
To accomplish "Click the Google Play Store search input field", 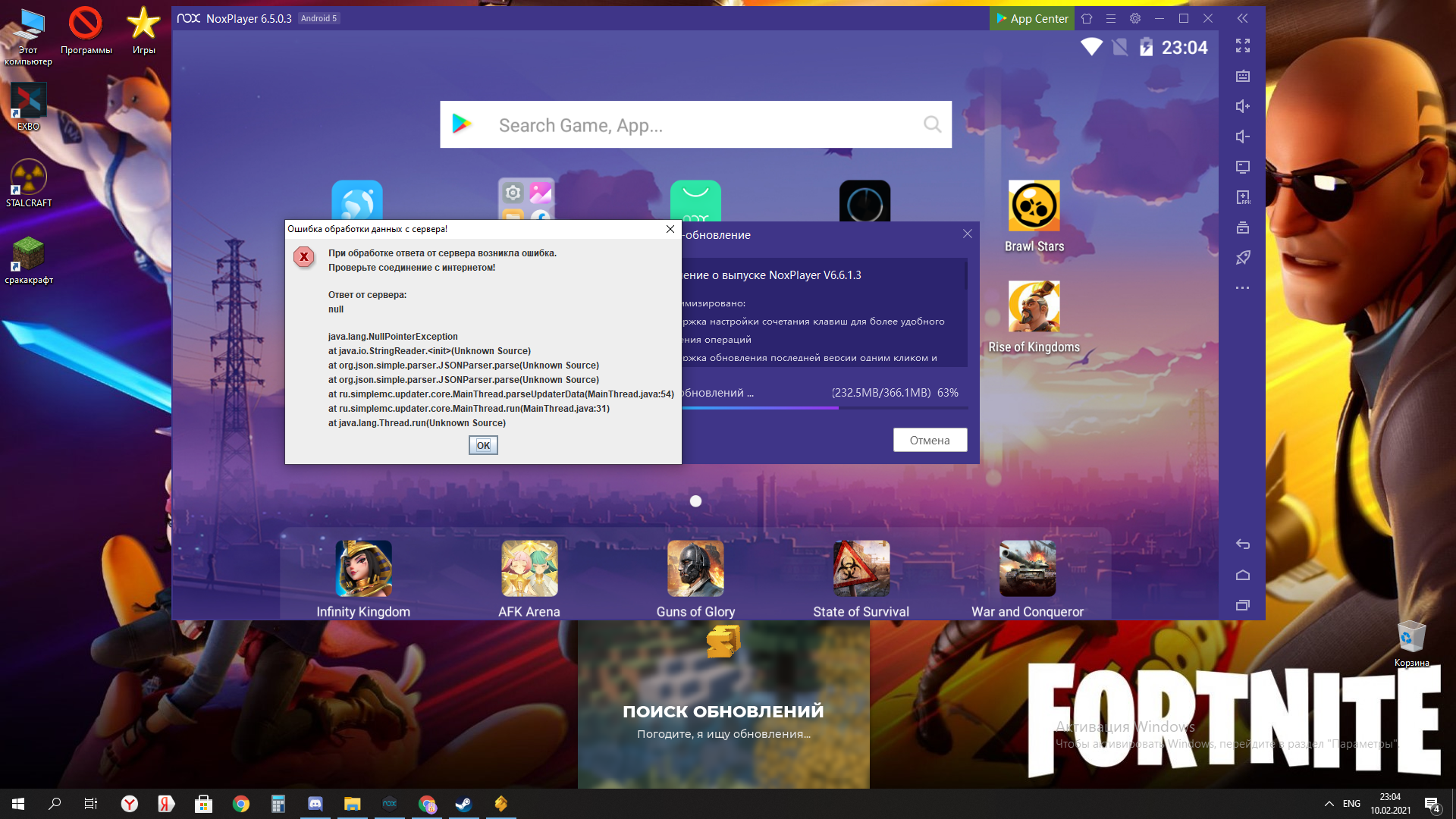I will (x=697, y=125).
